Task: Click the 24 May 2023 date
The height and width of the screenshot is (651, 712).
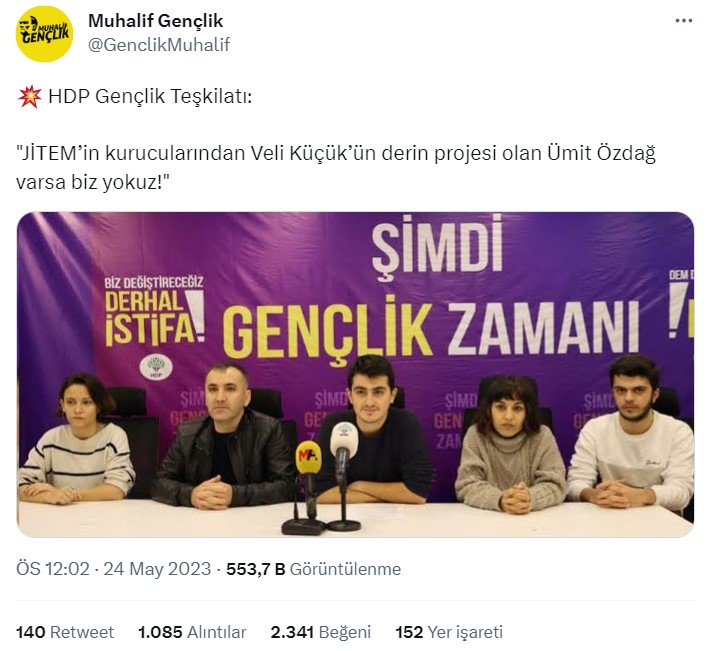Action: [x=157, y=569]
